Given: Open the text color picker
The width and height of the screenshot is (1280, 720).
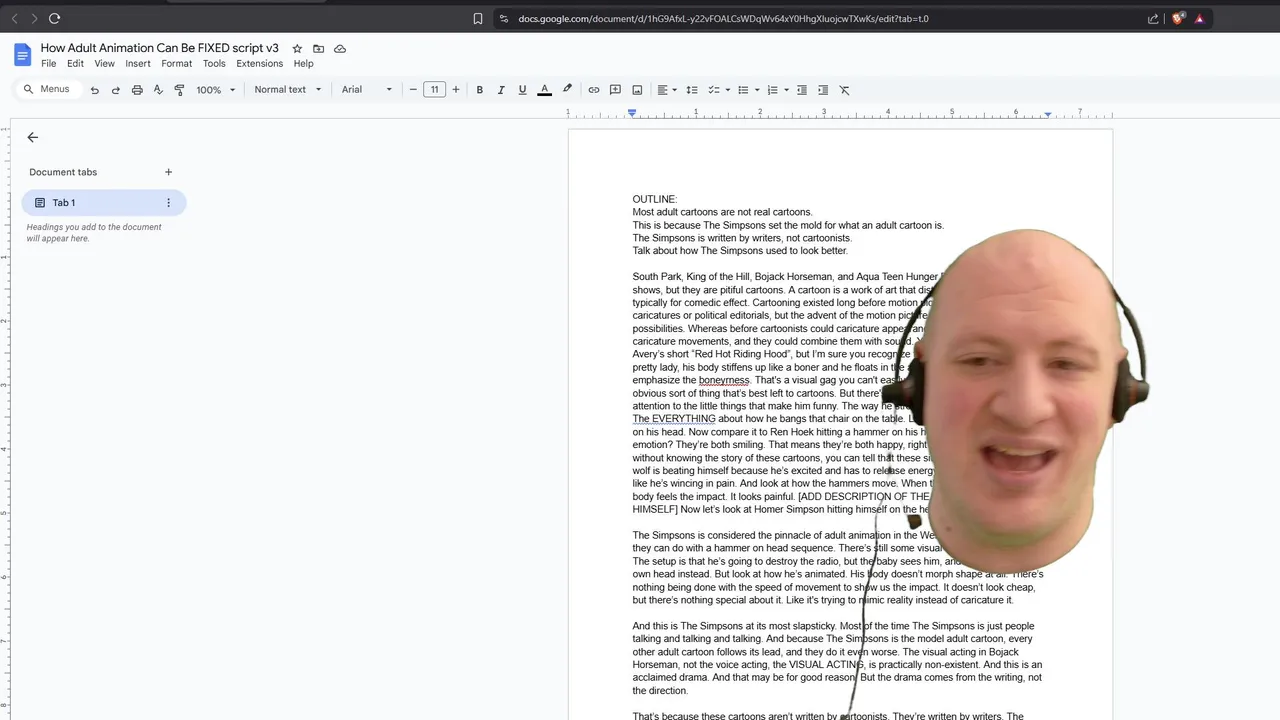Looking at the screenshot, I should (x=545, y=90).
